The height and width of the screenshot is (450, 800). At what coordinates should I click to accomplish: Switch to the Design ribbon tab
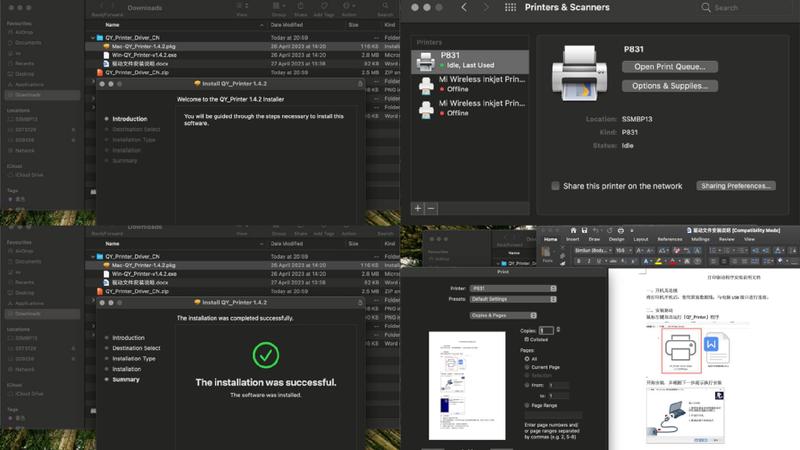(x=617, y=239)
